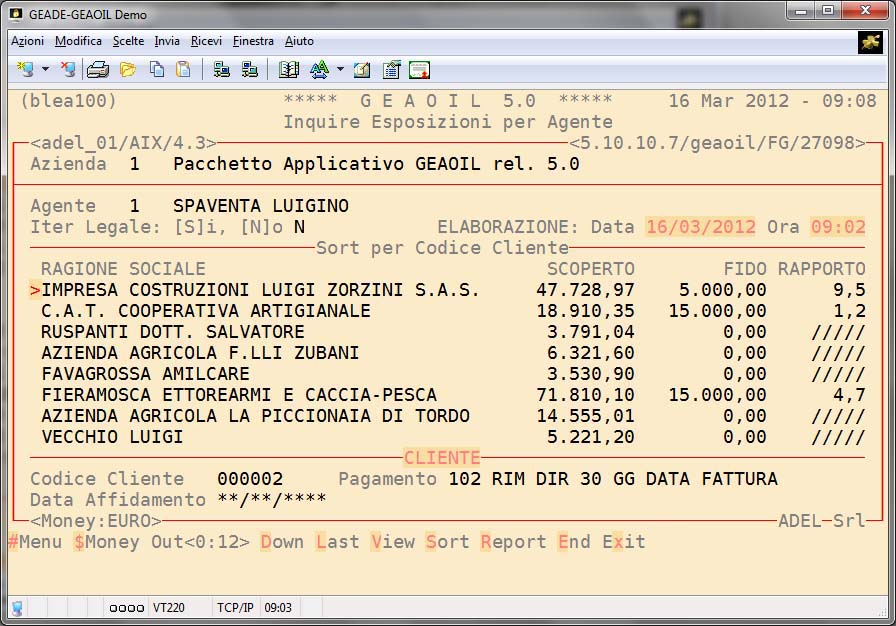Click the disconnect session icon

coord(67,69)
